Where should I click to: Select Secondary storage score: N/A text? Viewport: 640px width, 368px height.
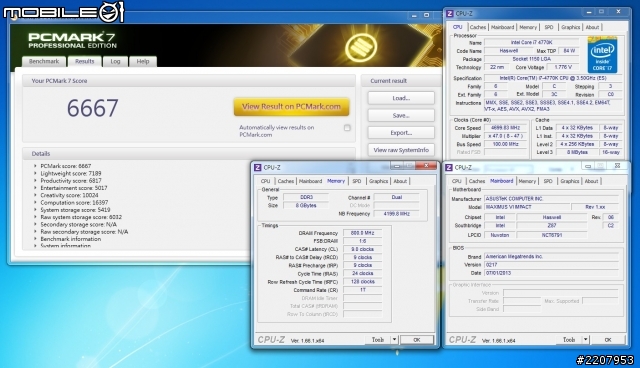(78, 224)
